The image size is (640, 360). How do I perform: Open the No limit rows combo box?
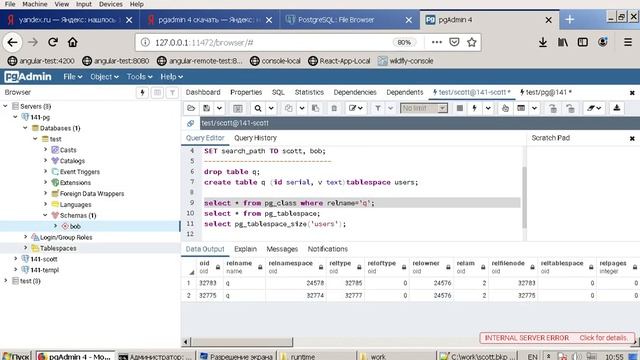coord(424,108)
